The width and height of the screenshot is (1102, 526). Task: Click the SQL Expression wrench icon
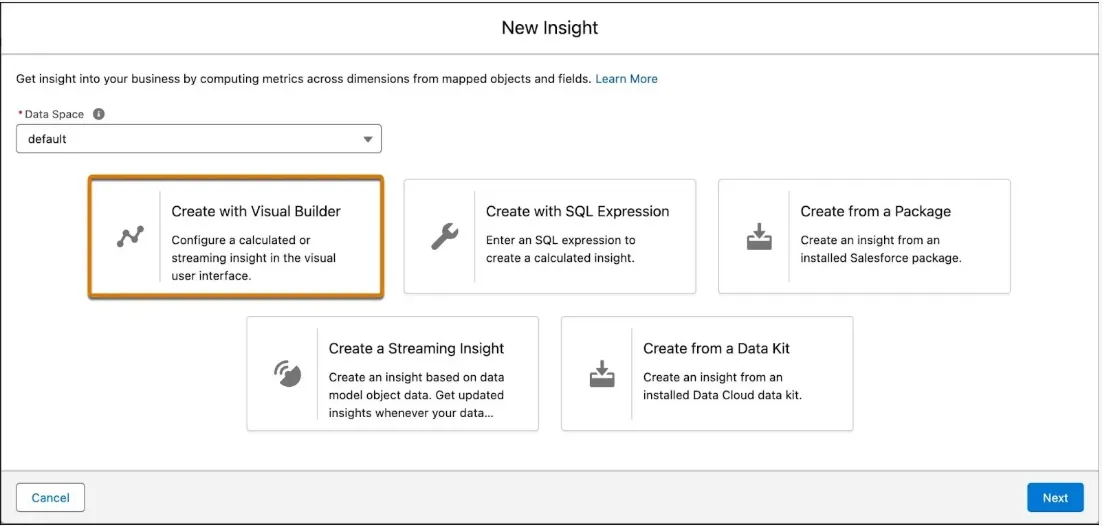[x=444, y=237]
